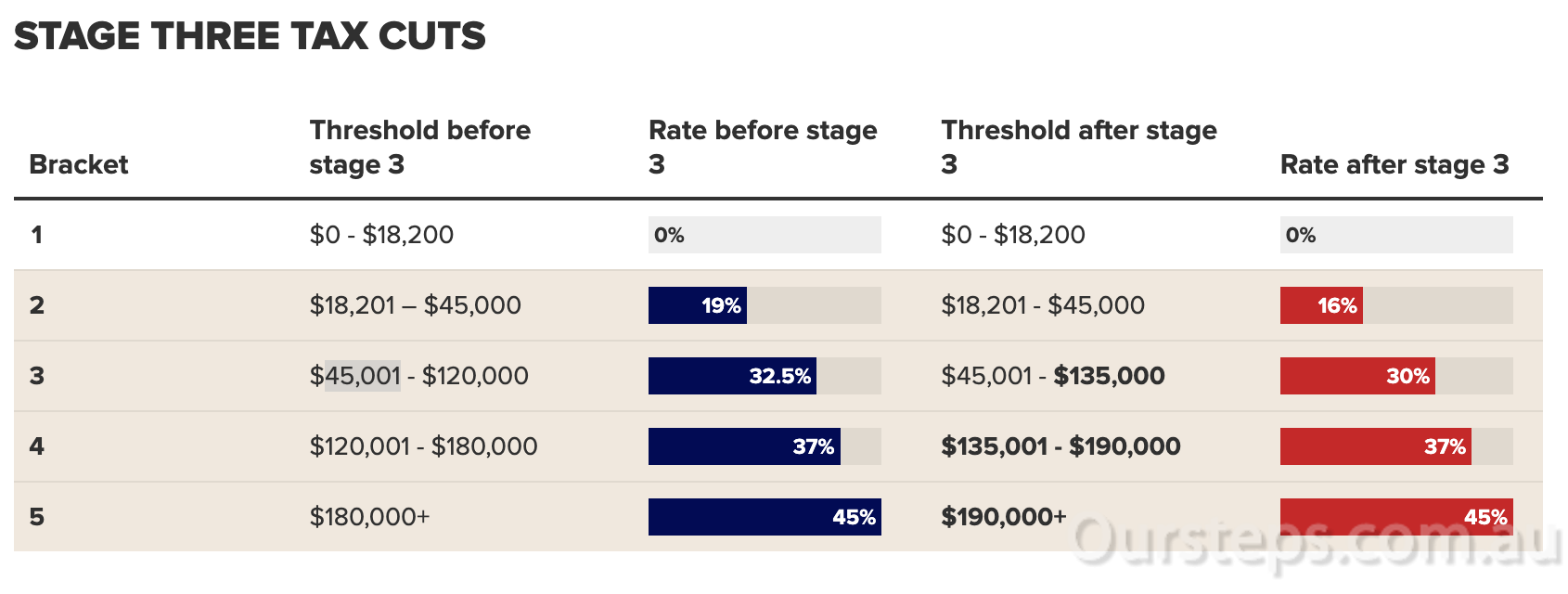Select the "Threshold before stage 3" column header
Viewport: 1568px width, 594px height.
coord(419,147)
